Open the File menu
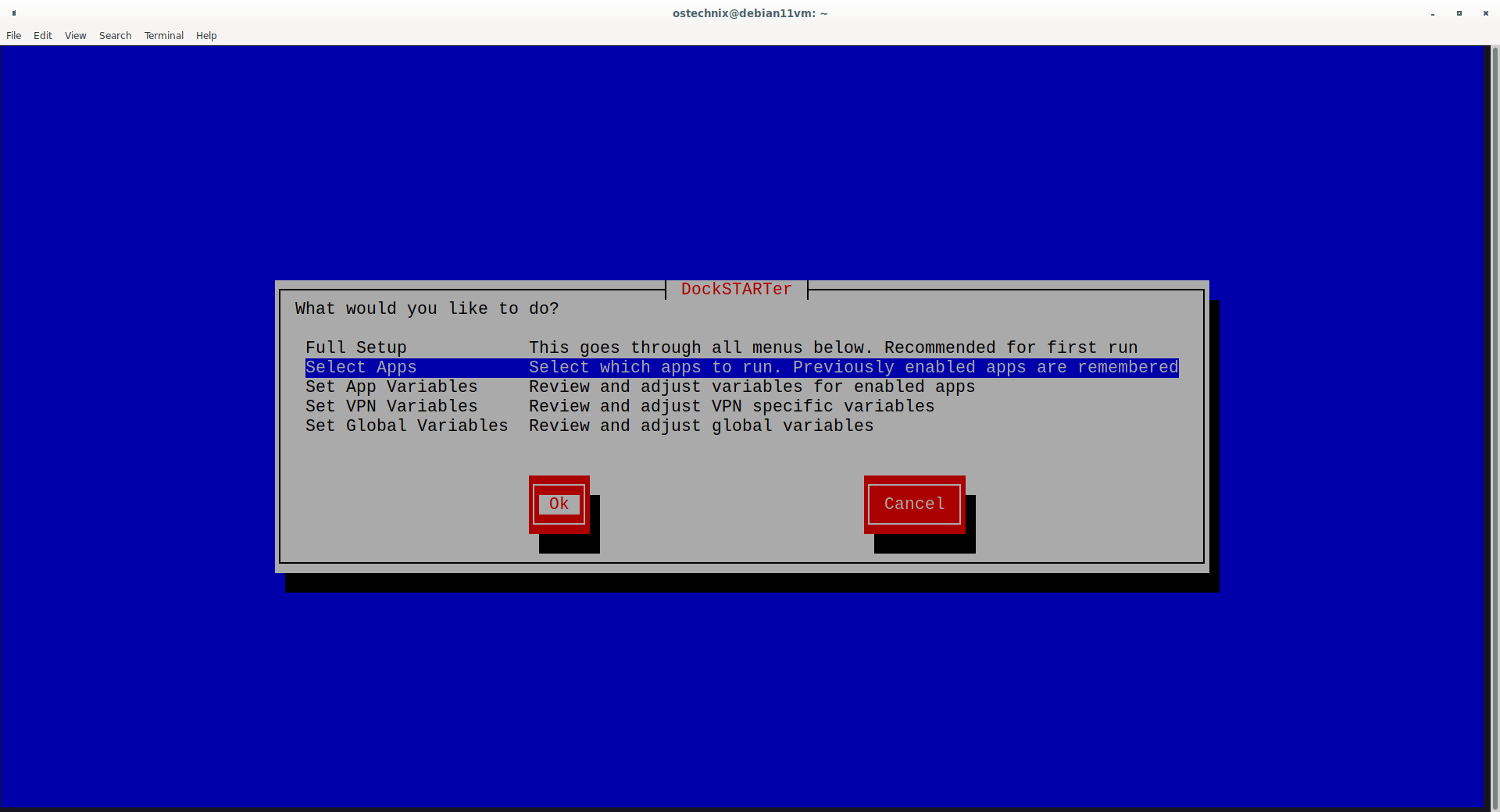1500x812 pixels. 14,36
